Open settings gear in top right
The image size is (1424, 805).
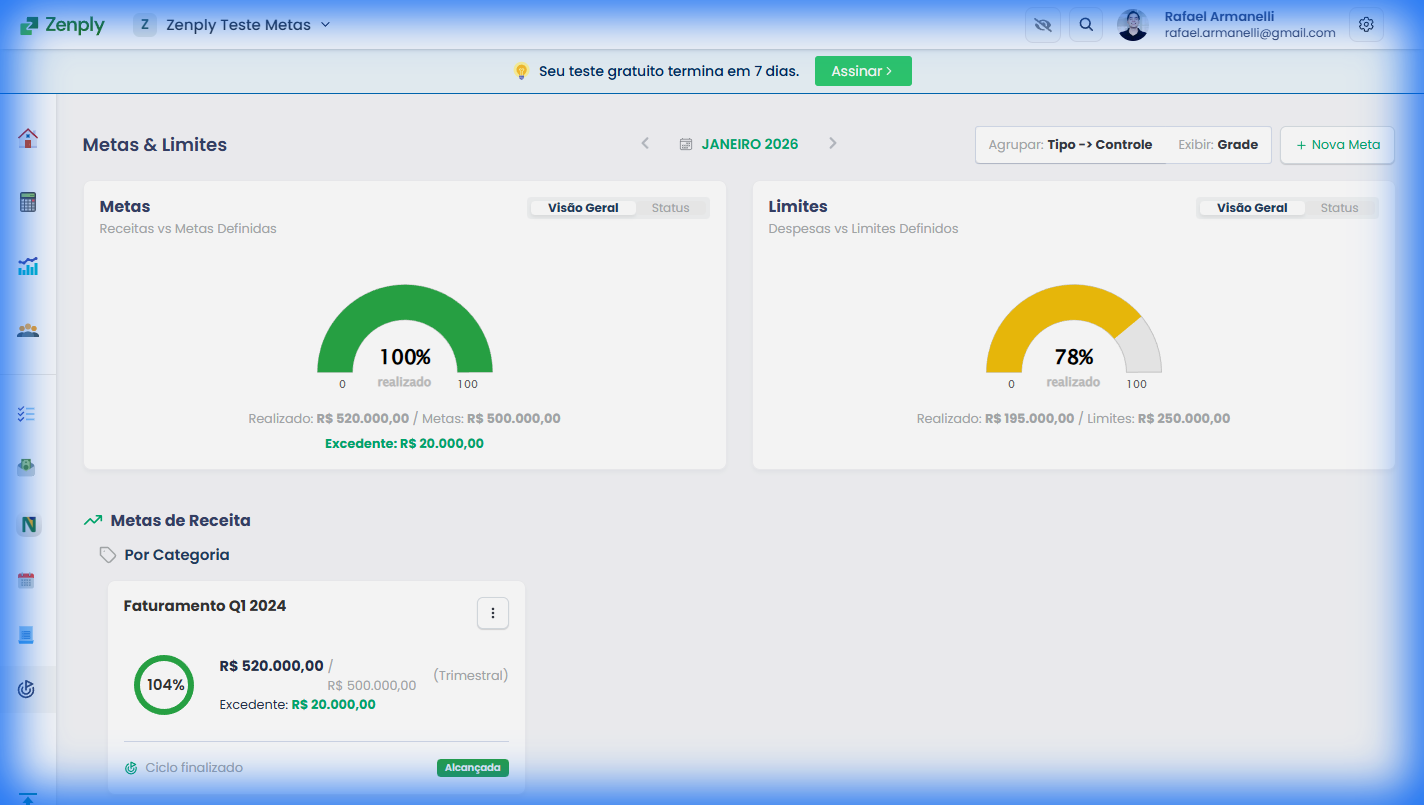click(x=1366, y=25)
